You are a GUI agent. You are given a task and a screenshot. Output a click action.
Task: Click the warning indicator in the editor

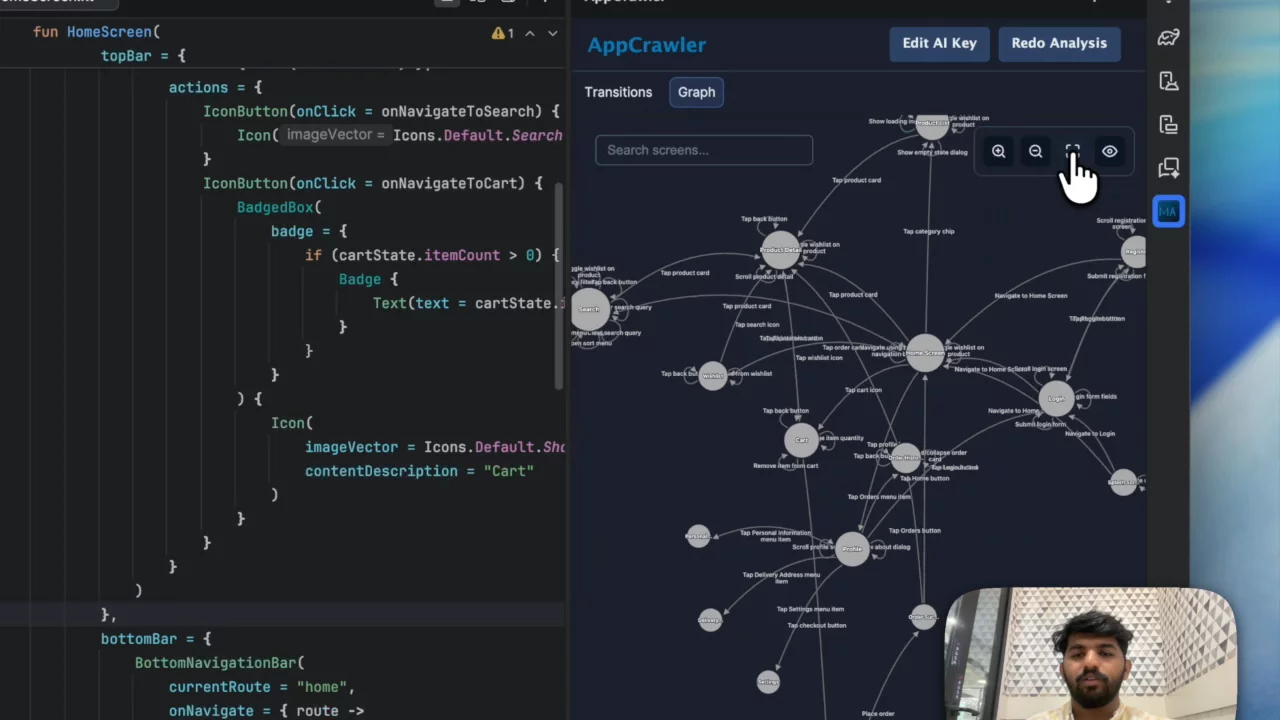[502, 33]
